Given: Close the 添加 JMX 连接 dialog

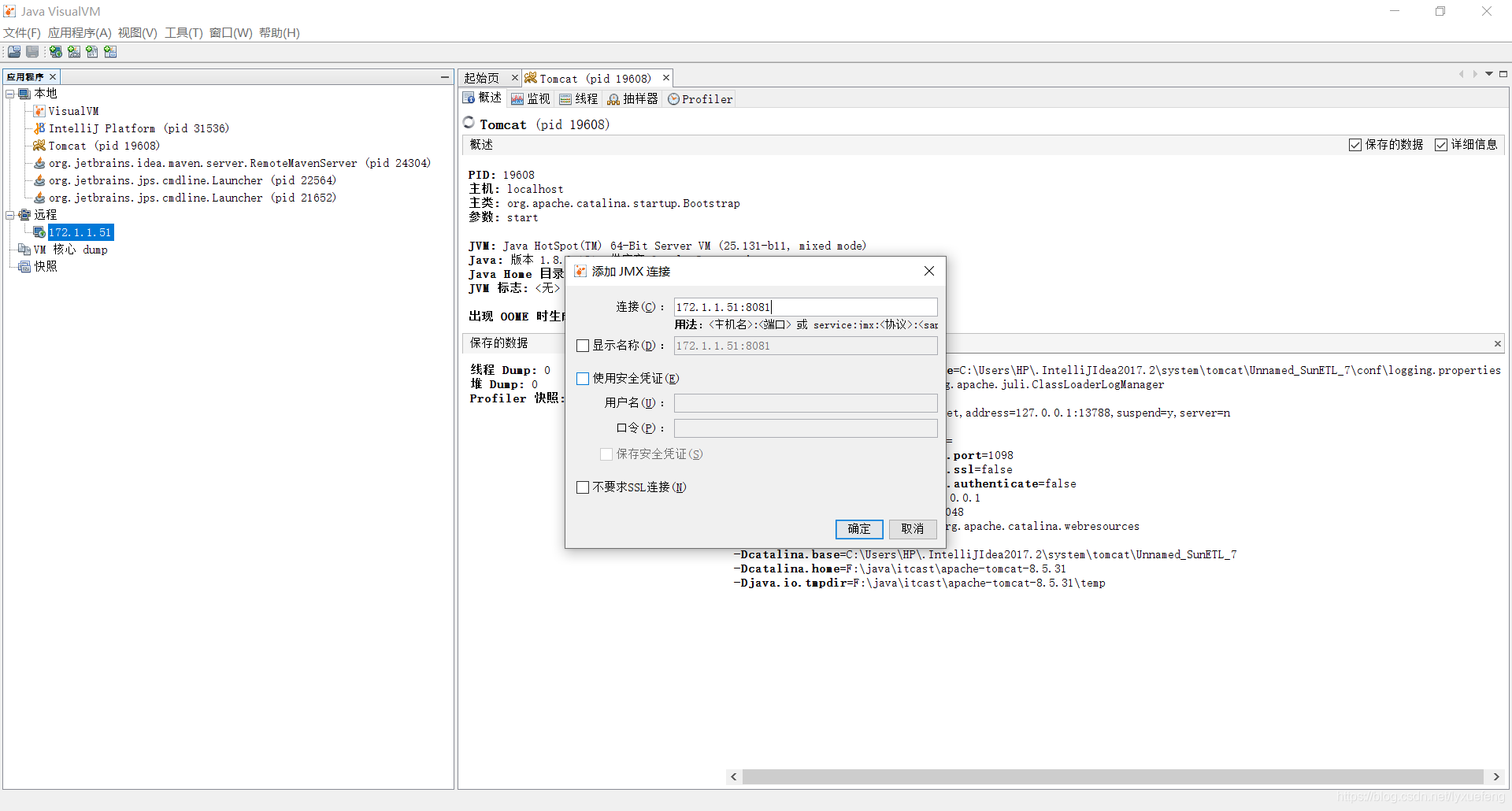Looking at the screenshot, I should click(929, 271).
